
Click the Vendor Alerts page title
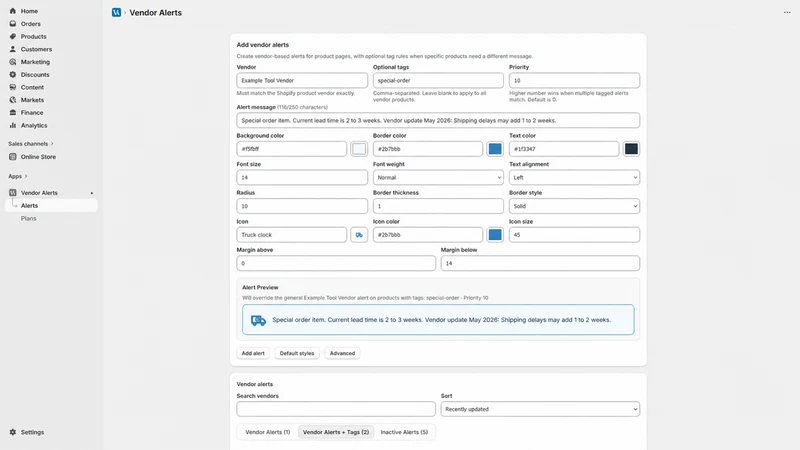[156, 13]
